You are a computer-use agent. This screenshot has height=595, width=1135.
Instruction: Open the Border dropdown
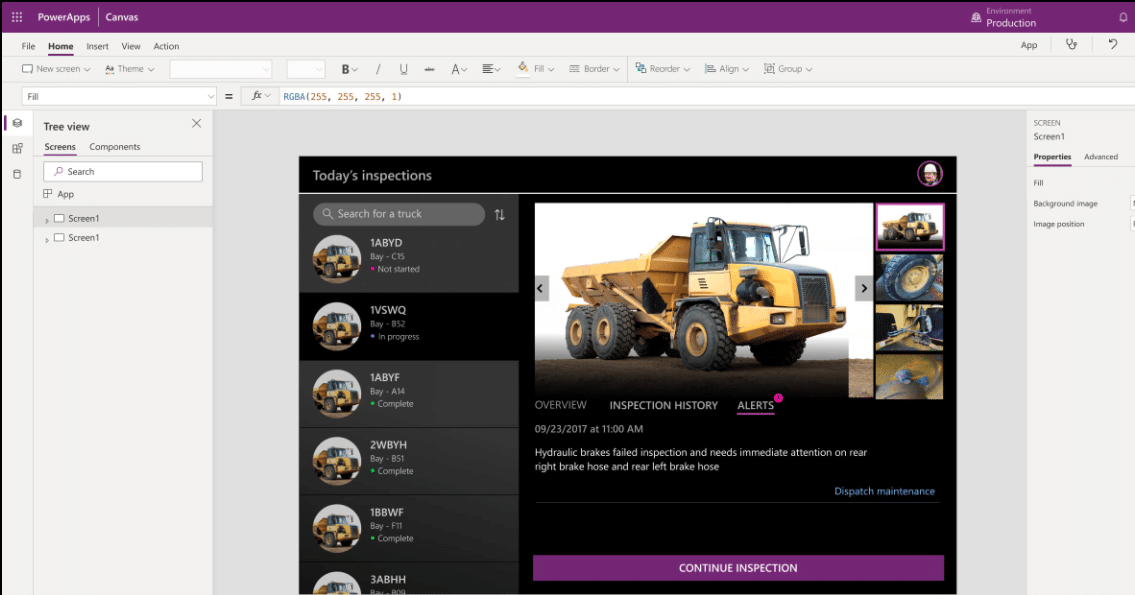(x=594, y=69)
